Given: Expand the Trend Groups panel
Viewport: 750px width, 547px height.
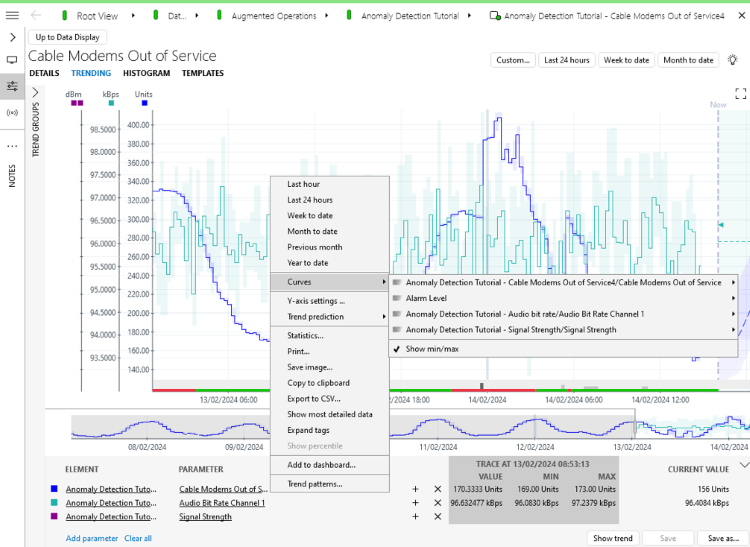Looking at the screenshot, I should click(35, 92).
